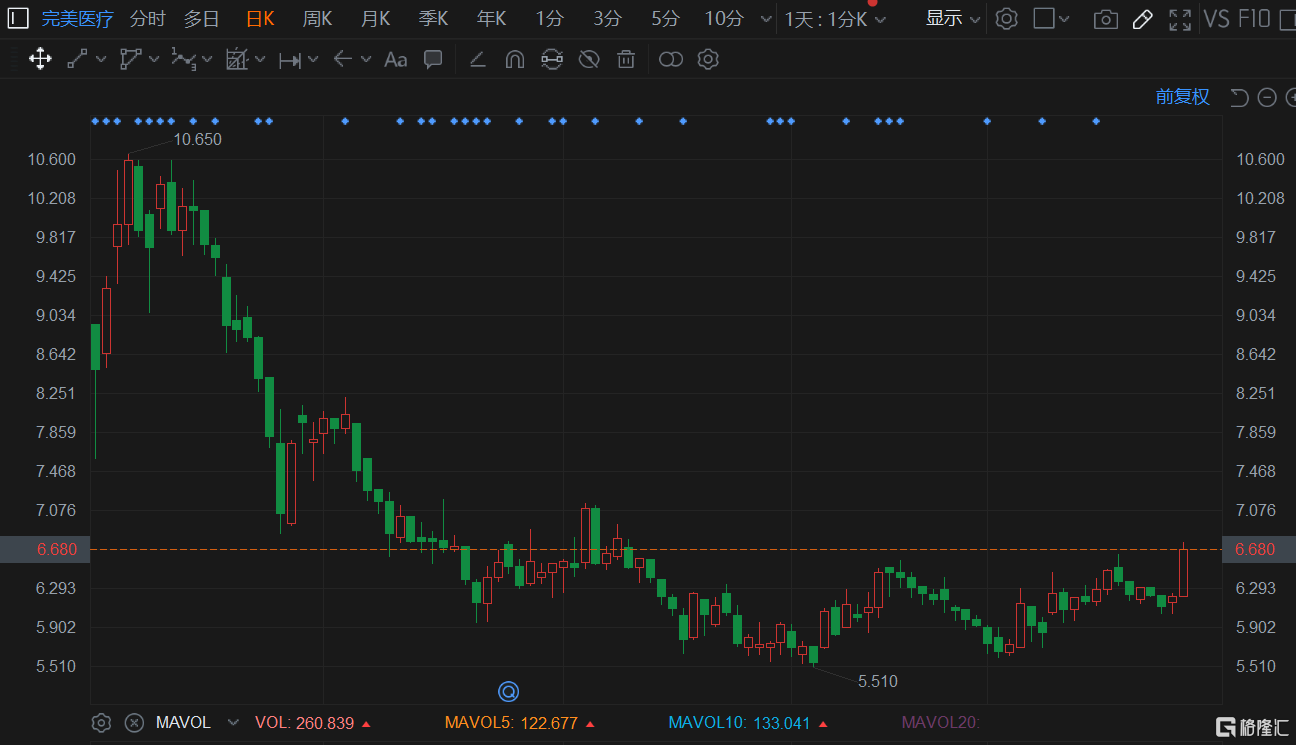Expand the 1天:1分K period dropdown
This screenshot has width=1296, height=745.
click(x=835, y=19)
